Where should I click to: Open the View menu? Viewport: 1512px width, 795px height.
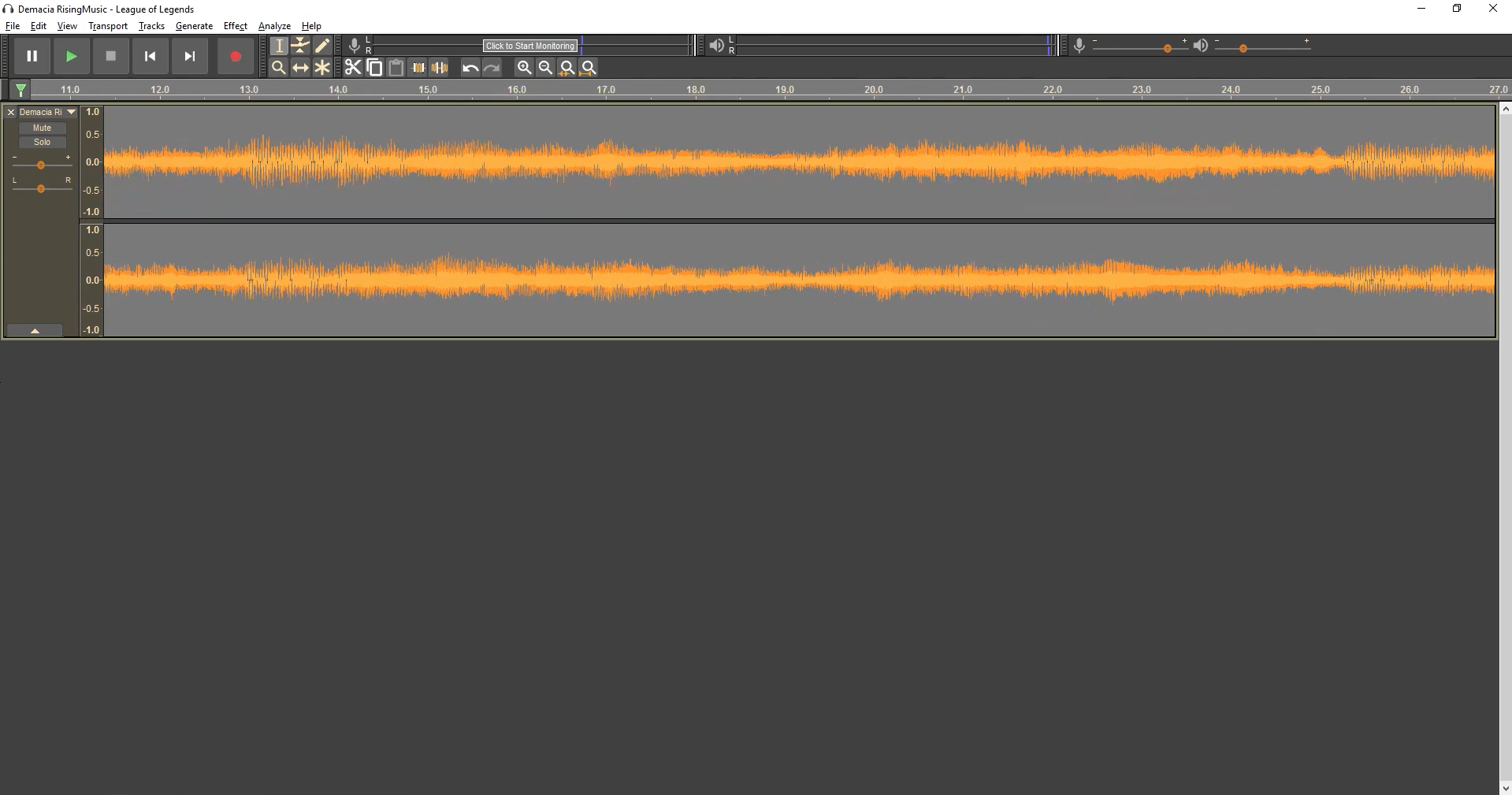(x=67, y=26)
